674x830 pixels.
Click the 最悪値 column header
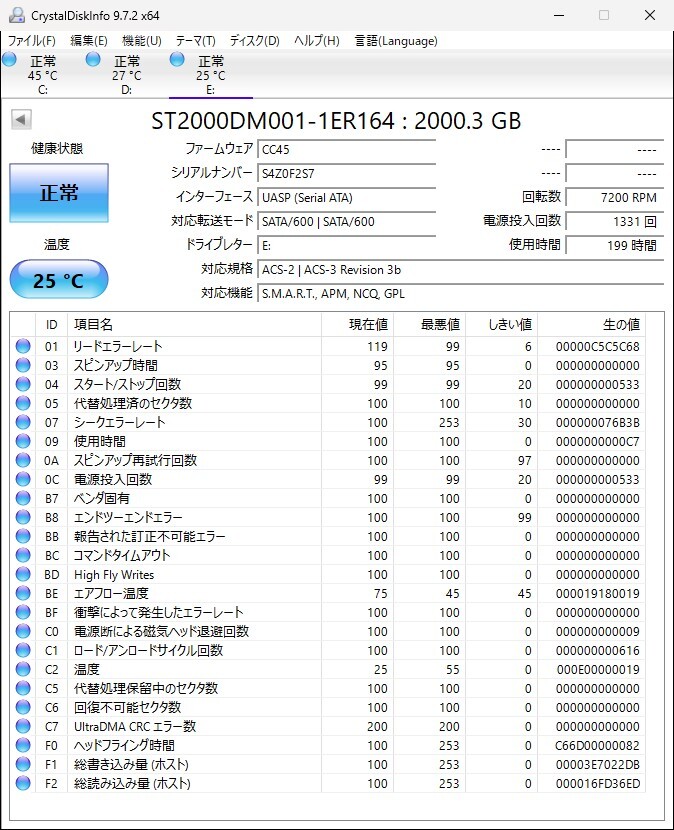[x=429, y=324]
